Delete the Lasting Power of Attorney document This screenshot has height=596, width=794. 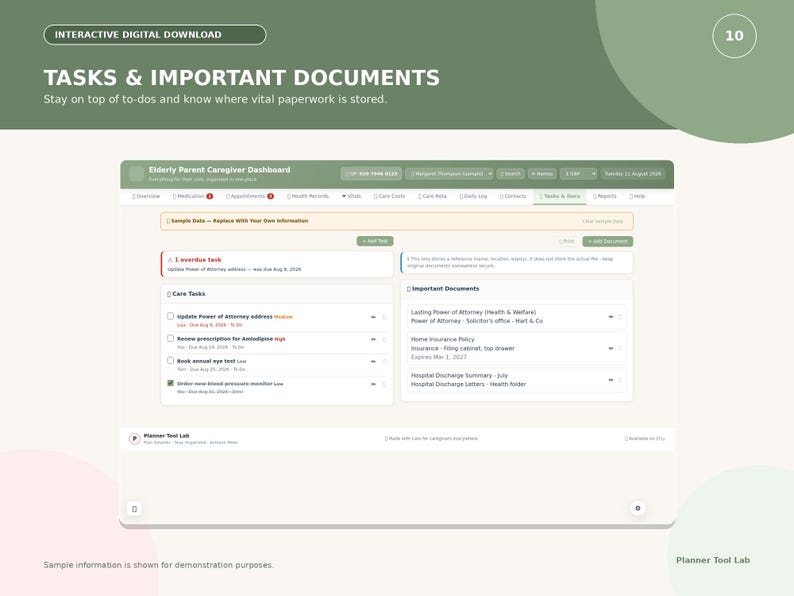pos(620,316)
